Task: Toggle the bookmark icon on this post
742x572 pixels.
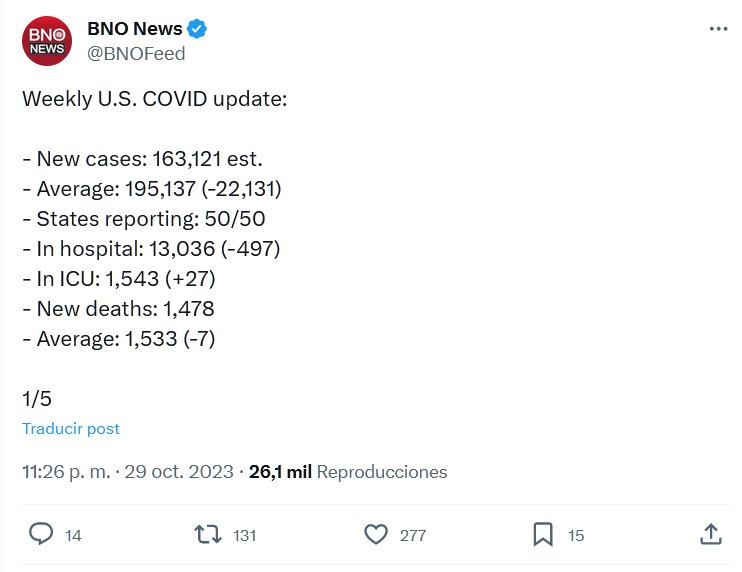Action: (x=543, y=535)
